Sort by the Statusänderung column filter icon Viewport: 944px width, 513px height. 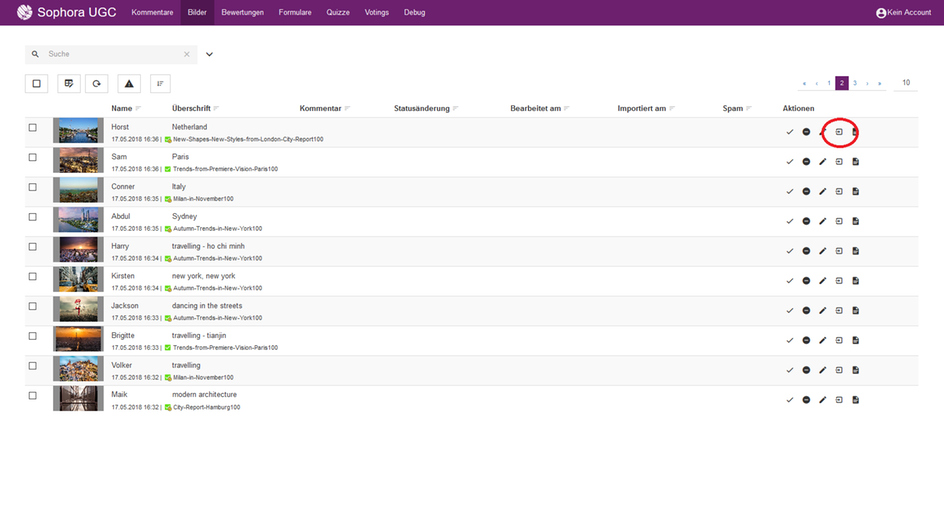tap(455, 108)
